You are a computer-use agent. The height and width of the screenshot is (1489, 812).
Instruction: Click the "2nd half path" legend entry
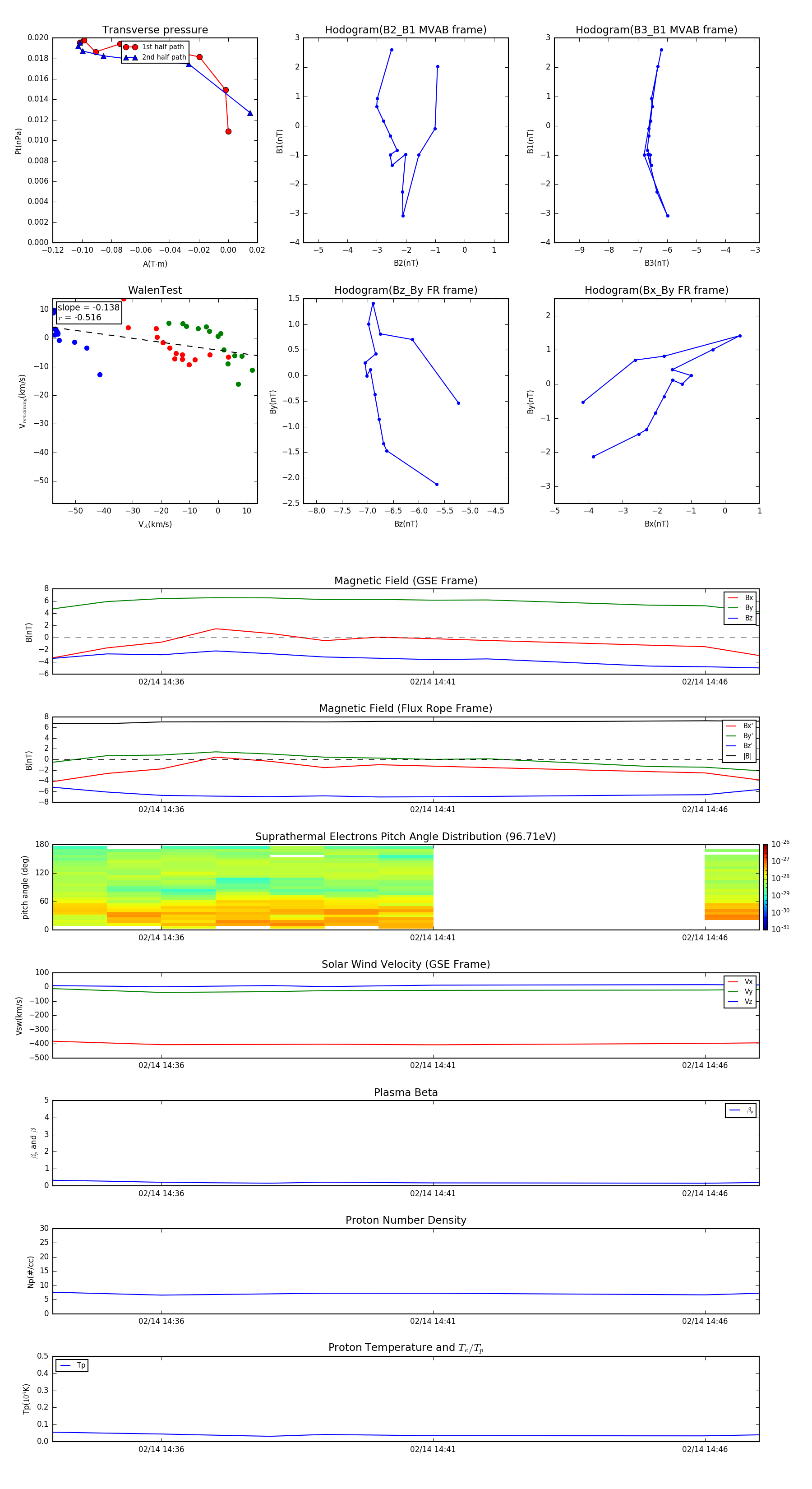coord(156,57)
